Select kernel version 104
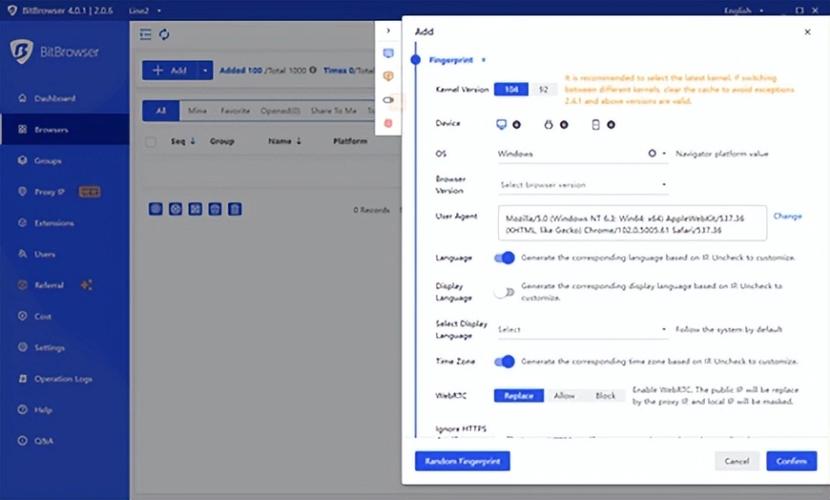The image size is (830, 500). pos(511,89)
